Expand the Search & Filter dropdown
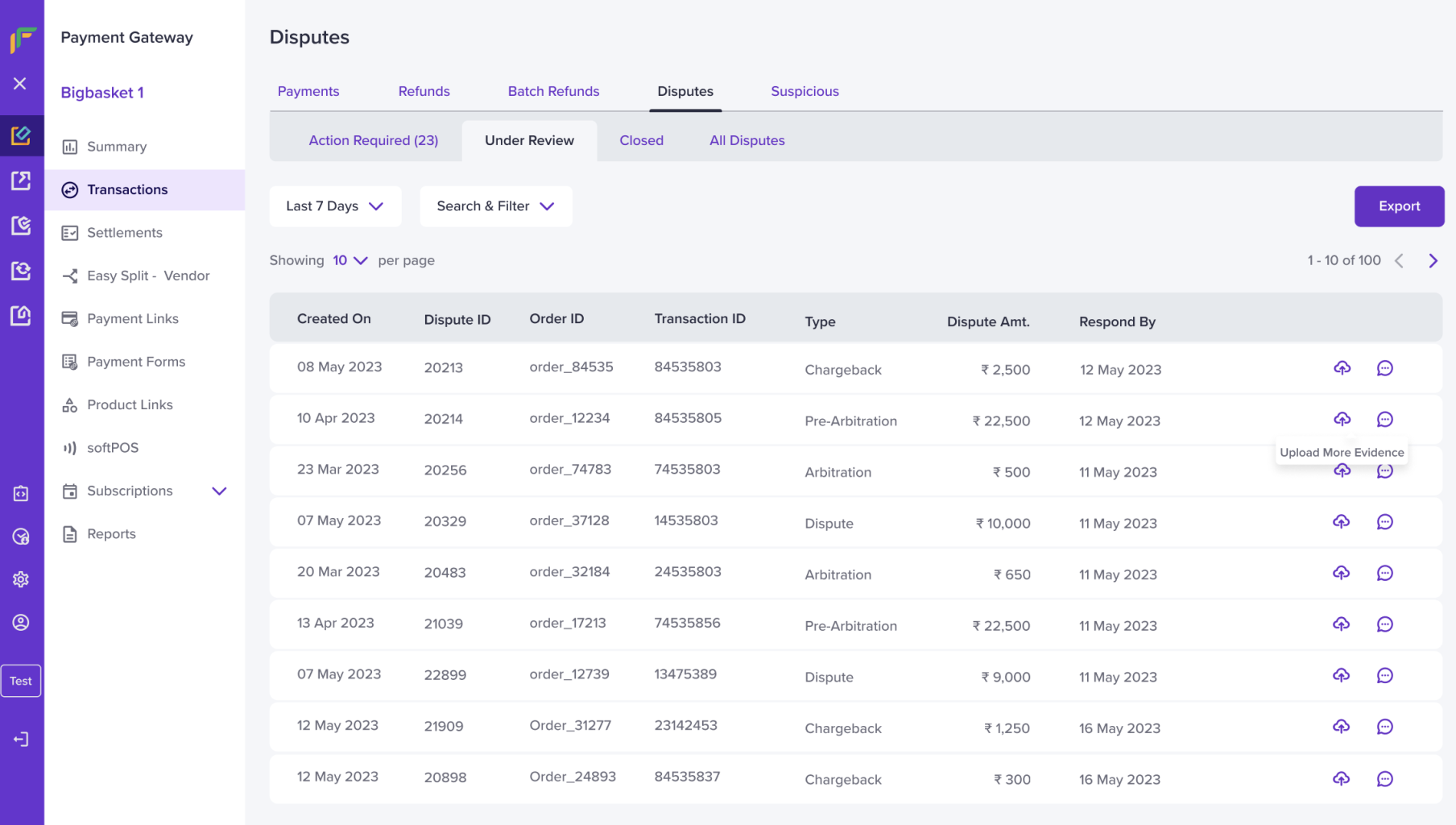The height and width of the screenshot is (825, 1456). (x=495, y=206)
